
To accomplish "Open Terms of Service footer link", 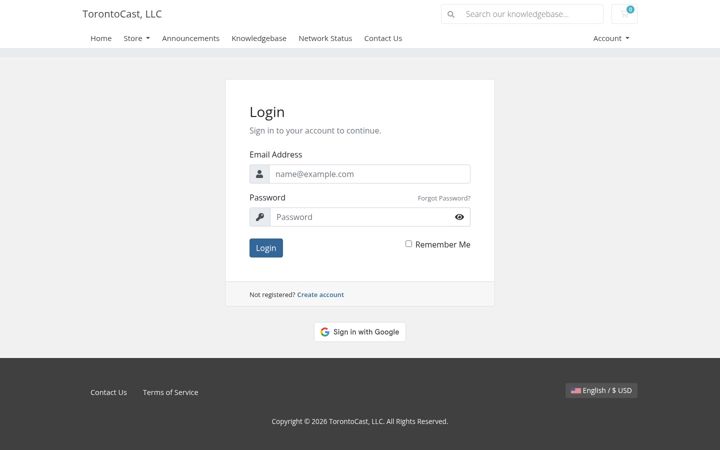I will coord(170,393).
